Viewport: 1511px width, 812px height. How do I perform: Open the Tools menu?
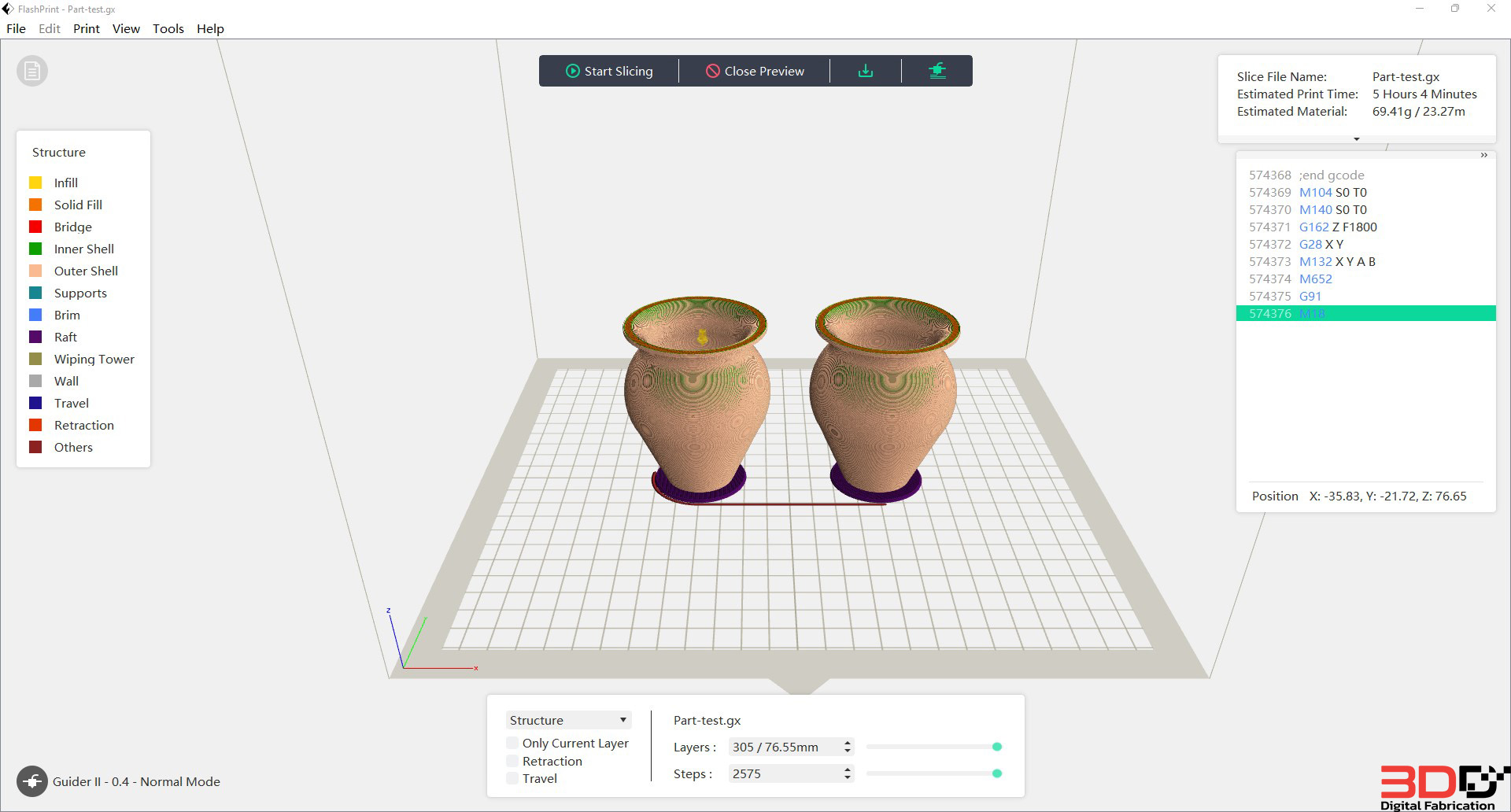[168, 28]
